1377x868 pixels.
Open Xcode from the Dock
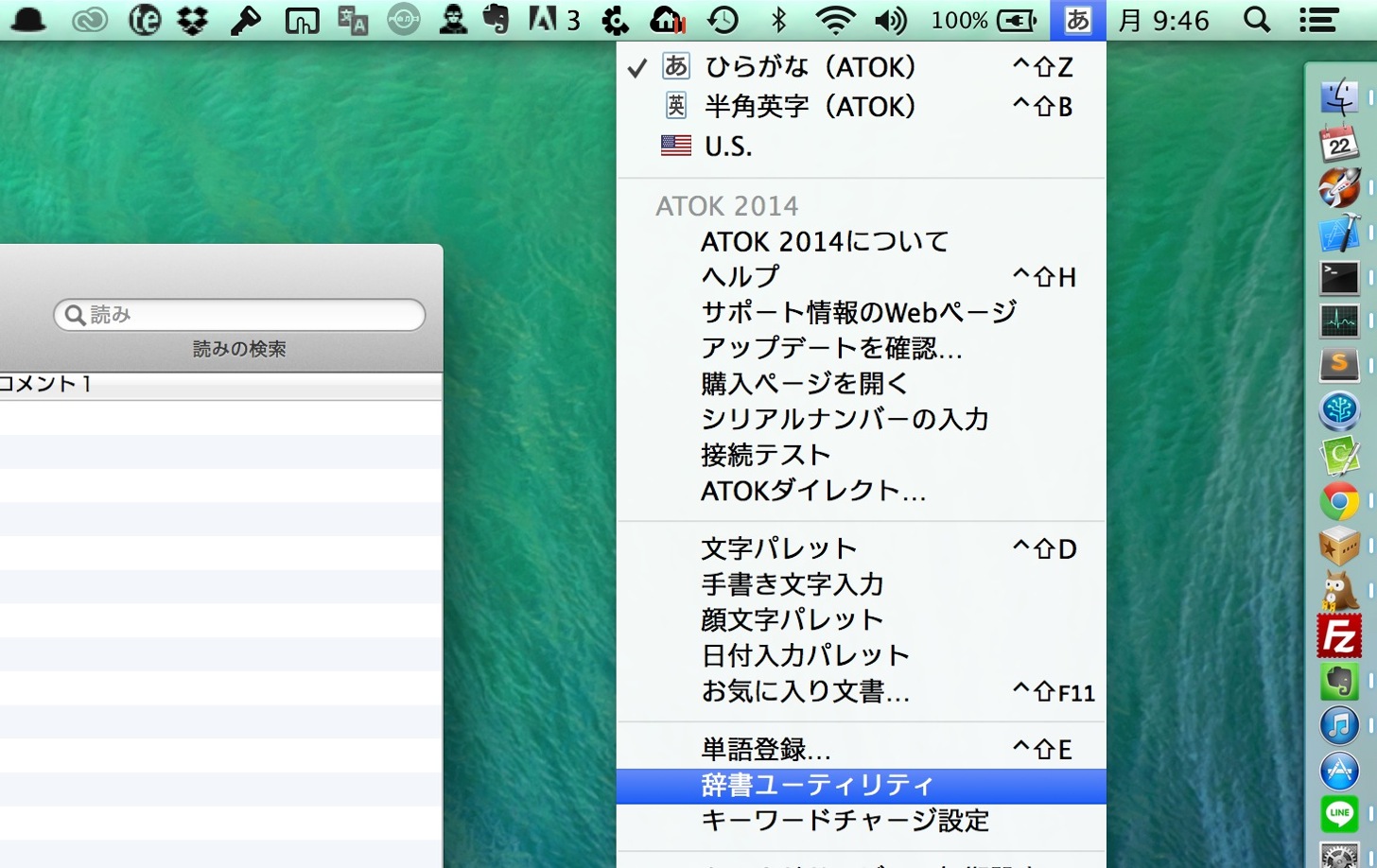pos(1339,232)
